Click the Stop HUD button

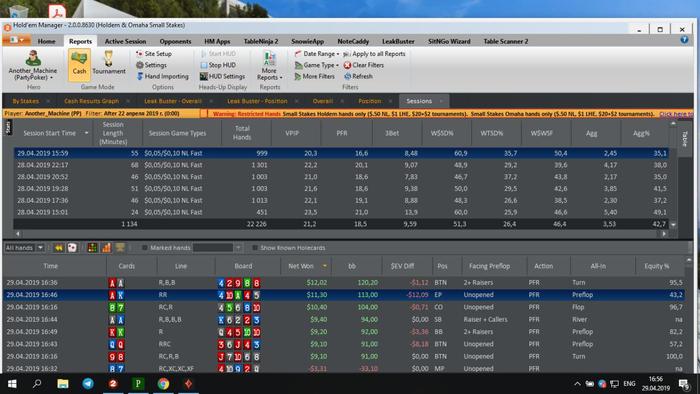click(218, 65)
